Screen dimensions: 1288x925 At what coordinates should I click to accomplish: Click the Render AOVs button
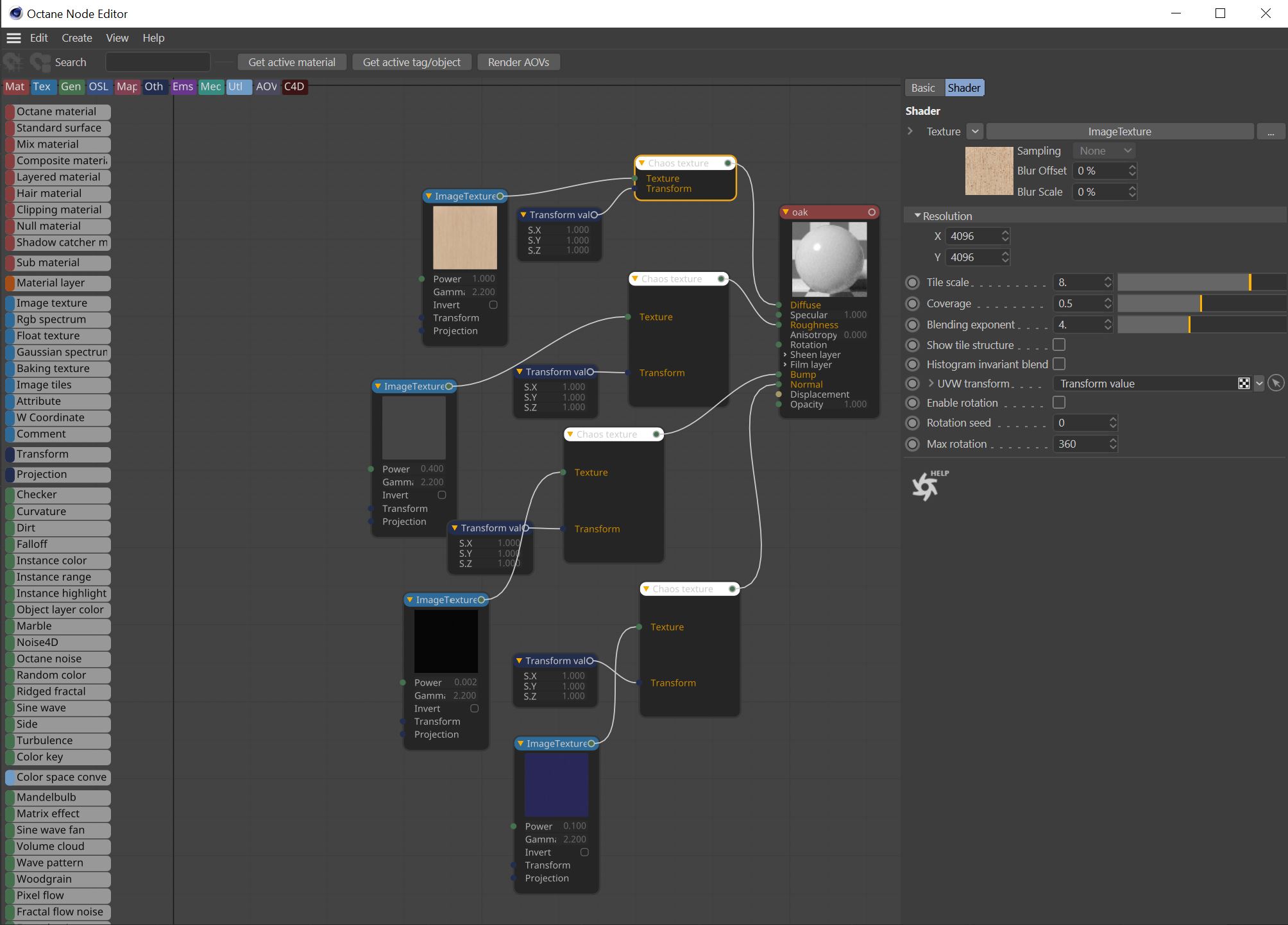(518, 62)
